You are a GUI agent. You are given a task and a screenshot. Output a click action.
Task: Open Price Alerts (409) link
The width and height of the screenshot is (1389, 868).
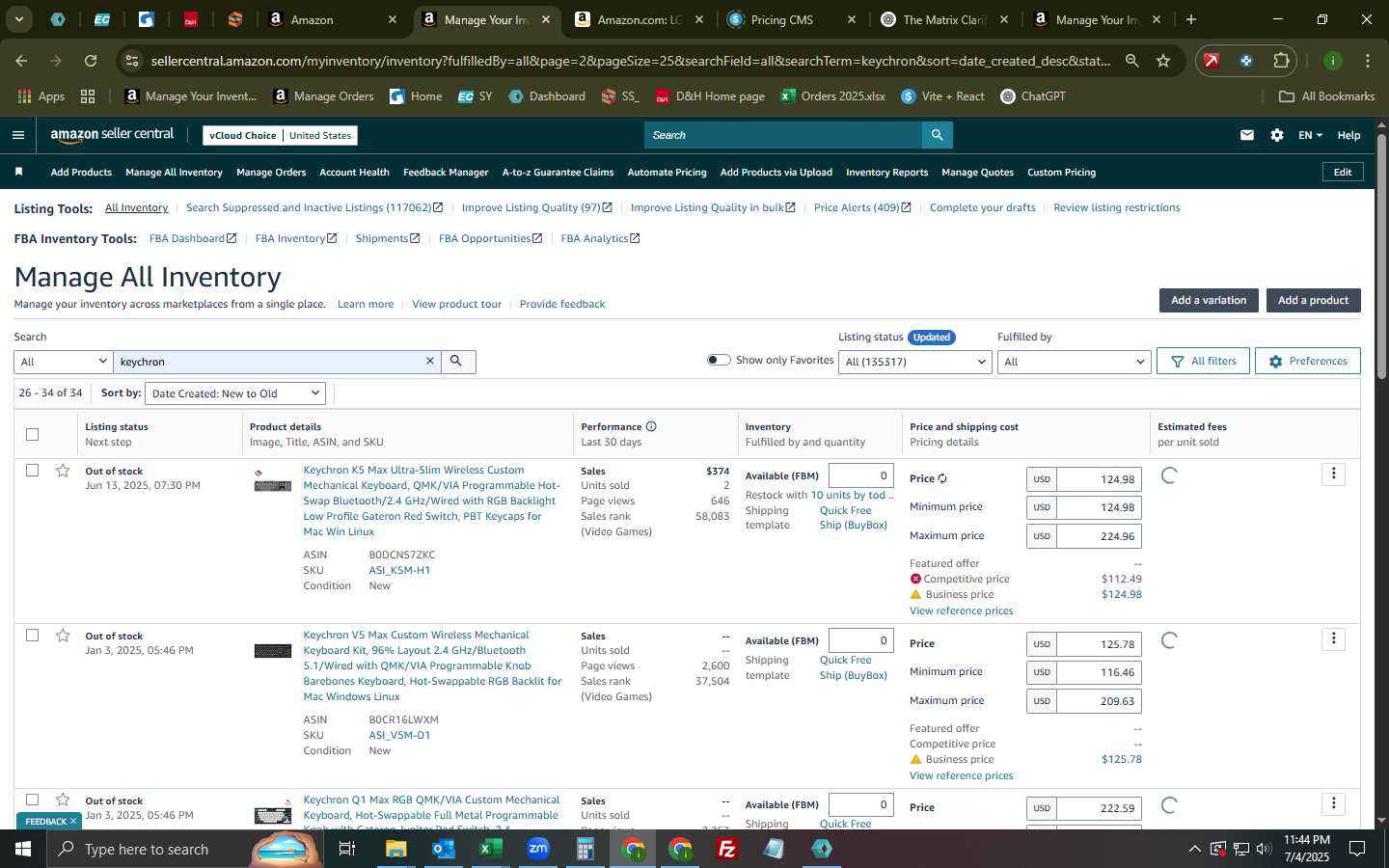point(861,207)
